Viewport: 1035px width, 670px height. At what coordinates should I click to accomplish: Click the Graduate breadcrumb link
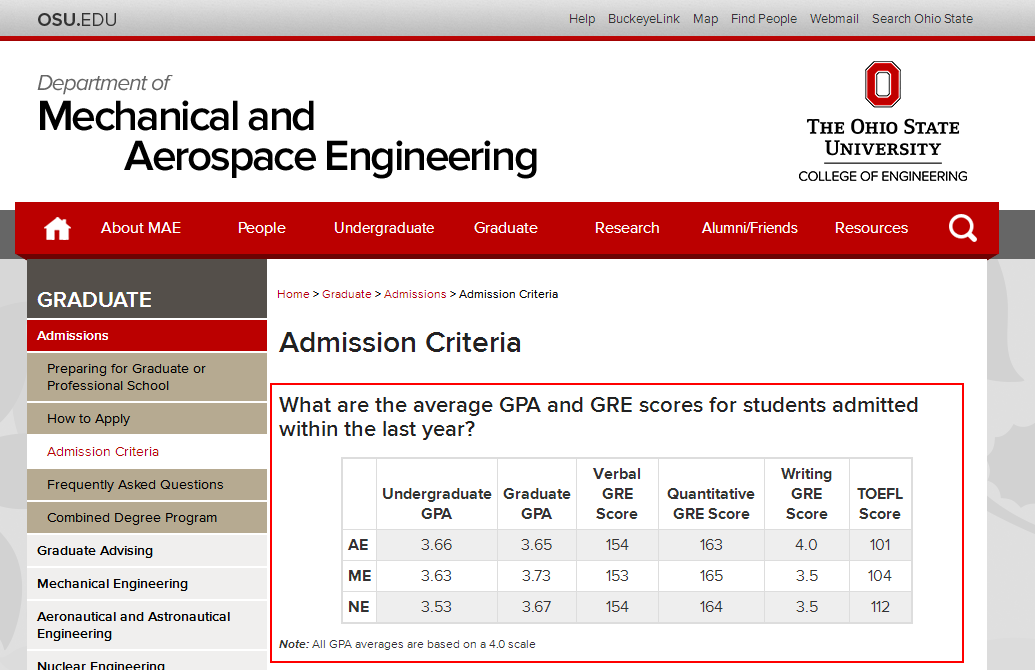347,294
